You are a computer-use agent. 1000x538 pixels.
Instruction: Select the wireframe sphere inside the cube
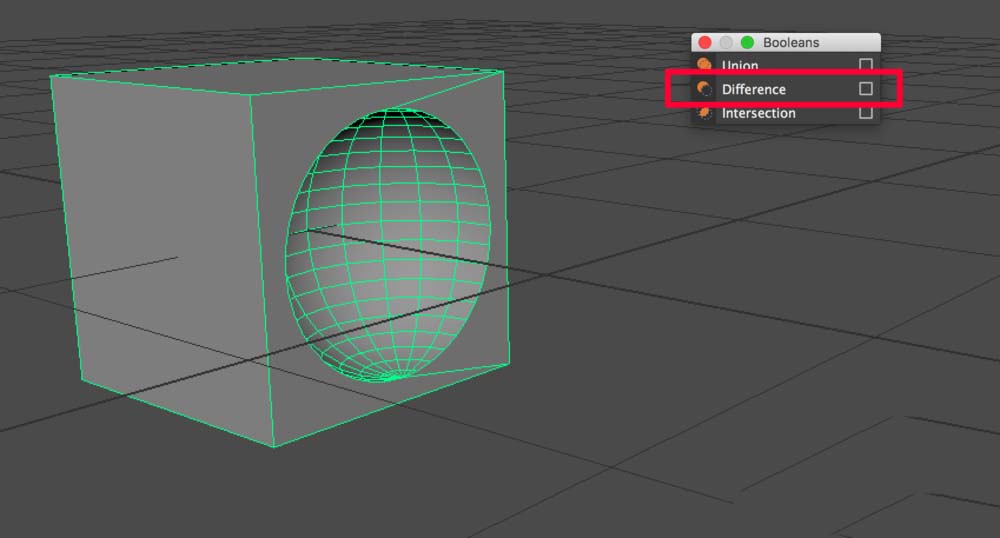[388, 245]
